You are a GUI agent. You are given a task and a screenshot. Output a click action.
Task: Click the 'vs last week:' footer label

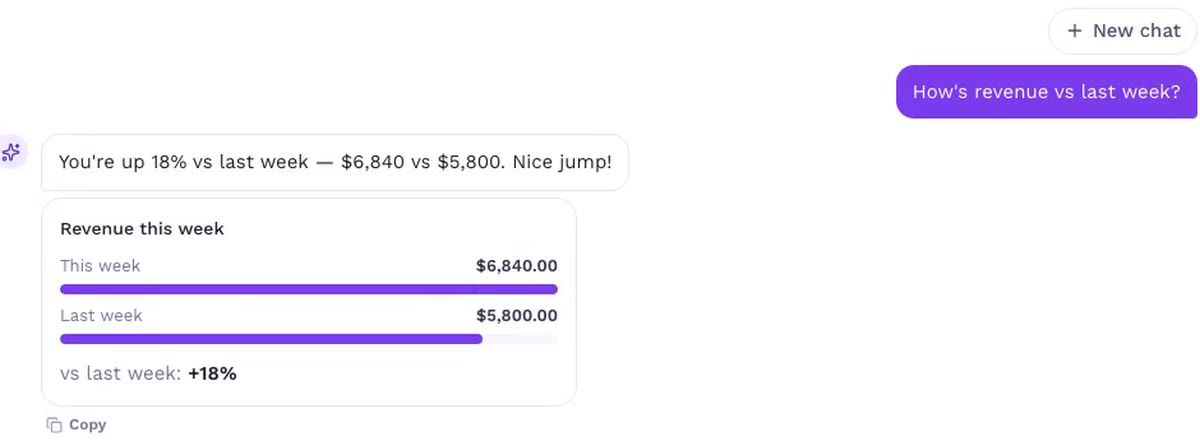pos(121,374)
